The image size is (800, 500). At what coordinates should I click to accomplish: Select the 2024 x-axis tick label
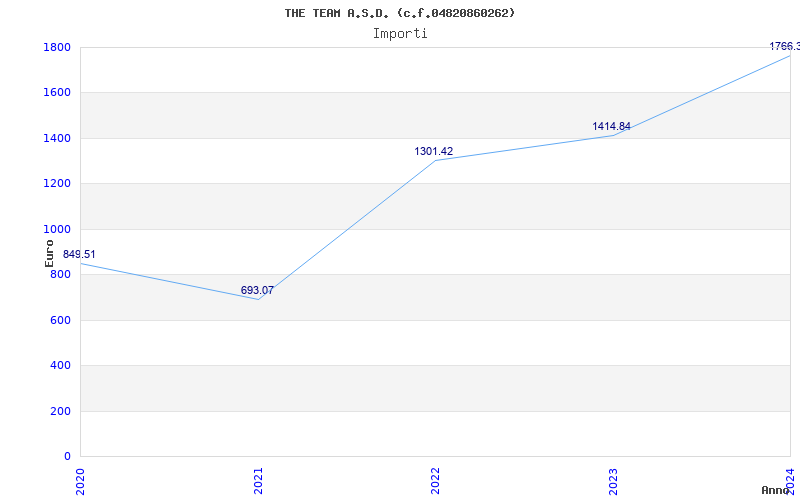click(x=791, y=479)
